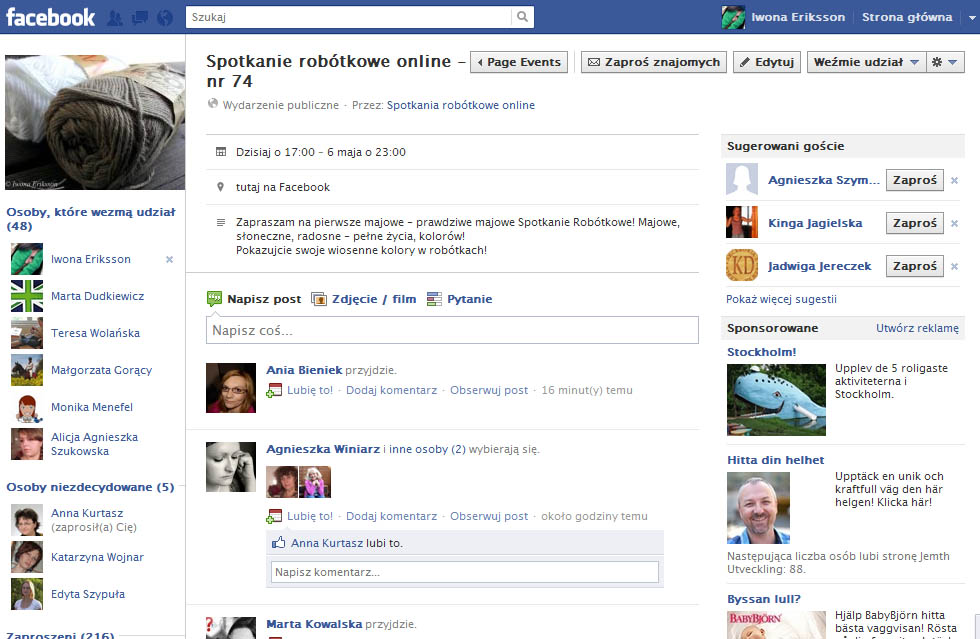The image size is (980, 639).
Task: Like Ania Bieniek's post via Lubię to!
Action: coord(310,390)
